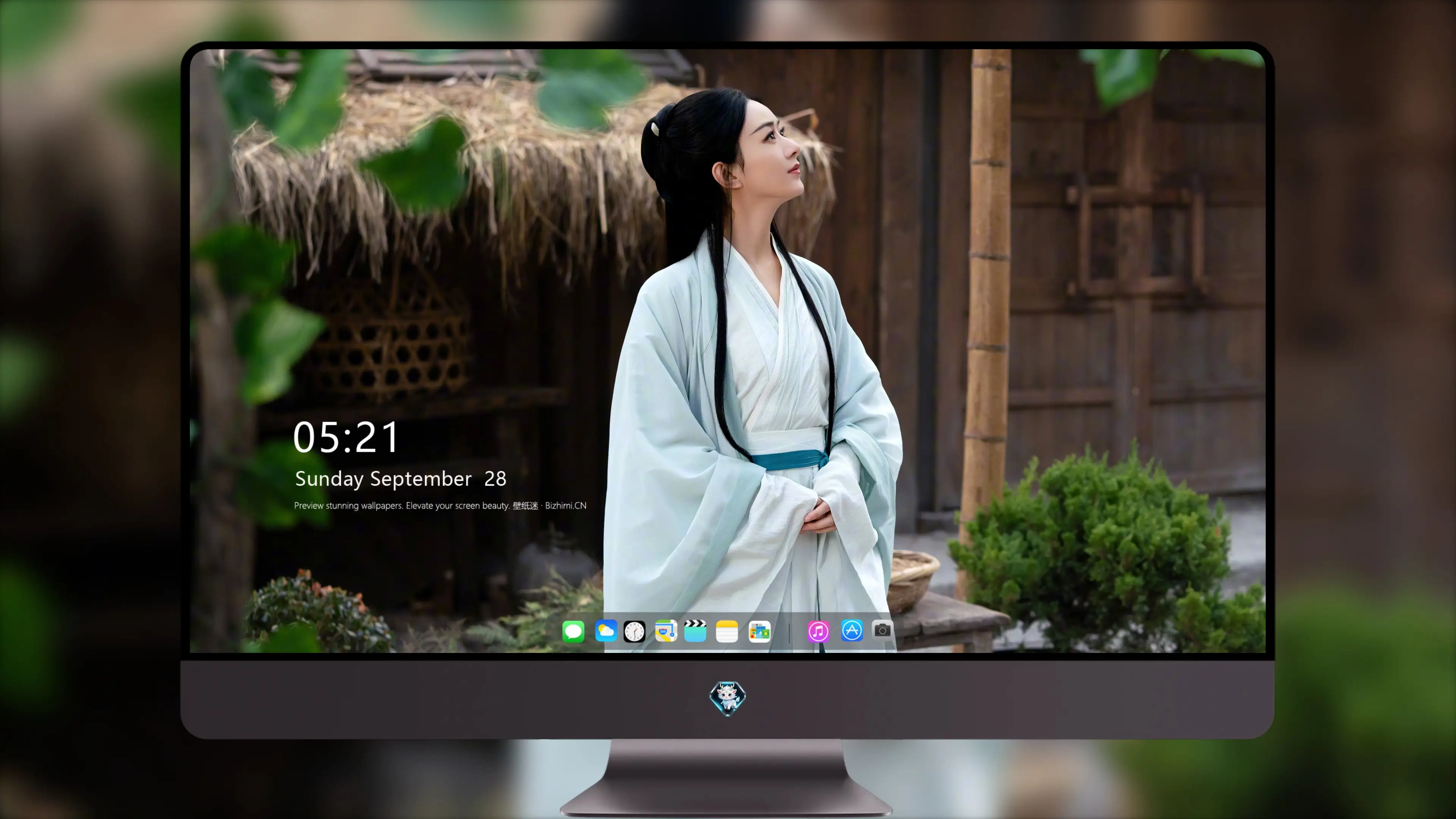The width and height of the screenshot is (1456, 819).
Task: Click the 05:21 clock display
Action: [346, 437]
